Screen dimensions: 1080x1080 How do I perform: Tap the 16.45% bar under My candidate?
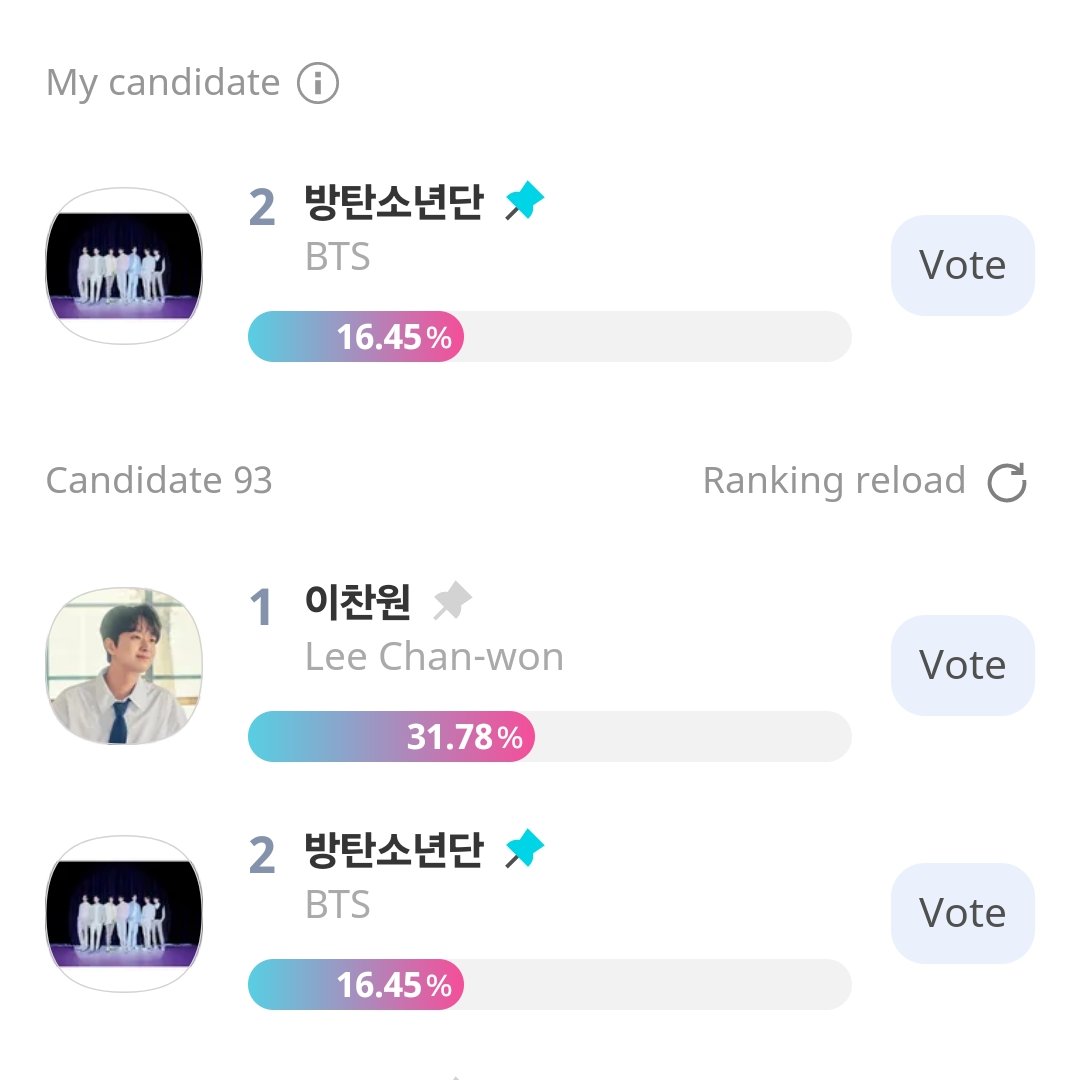tap(549, 337)
